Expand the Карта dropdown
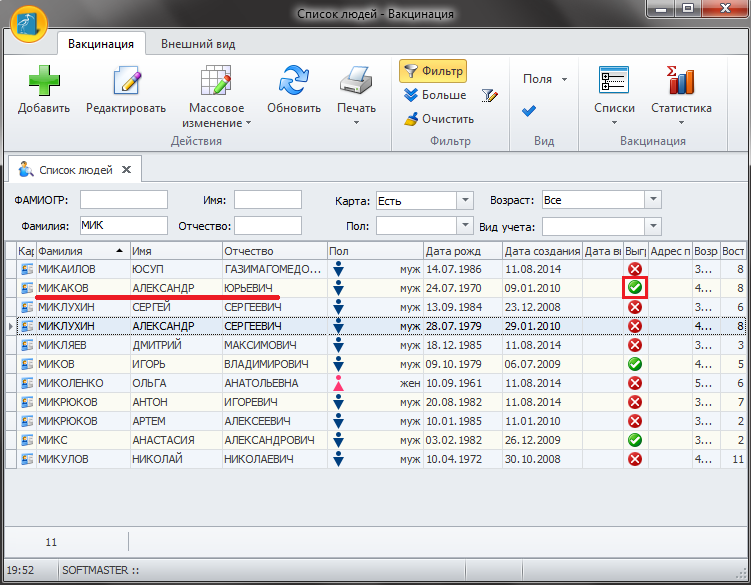Viewport: 751px width, 585px height. click(x=464, y=201)
